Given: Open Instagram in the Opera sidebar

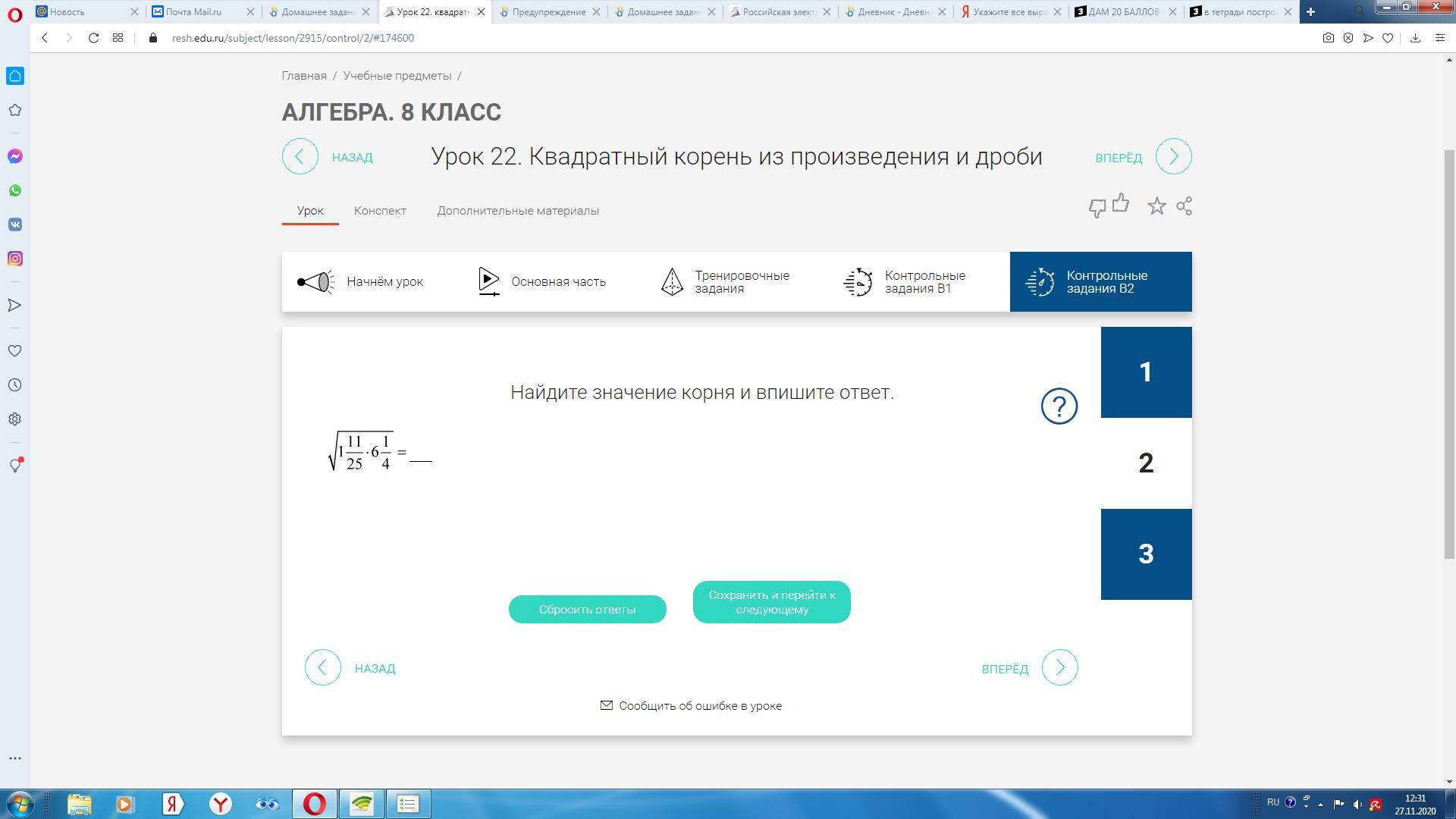Looking at the screenshot, I should [15, 259].
